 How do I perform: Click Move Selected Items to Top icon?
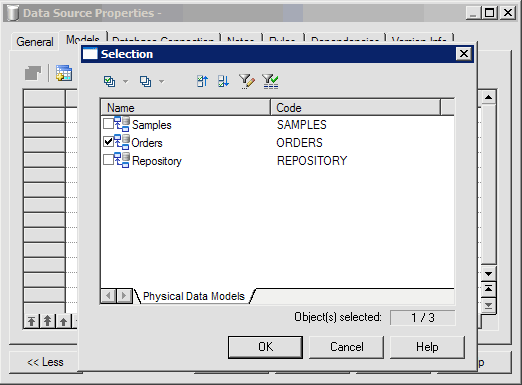[x=202, y=81]
